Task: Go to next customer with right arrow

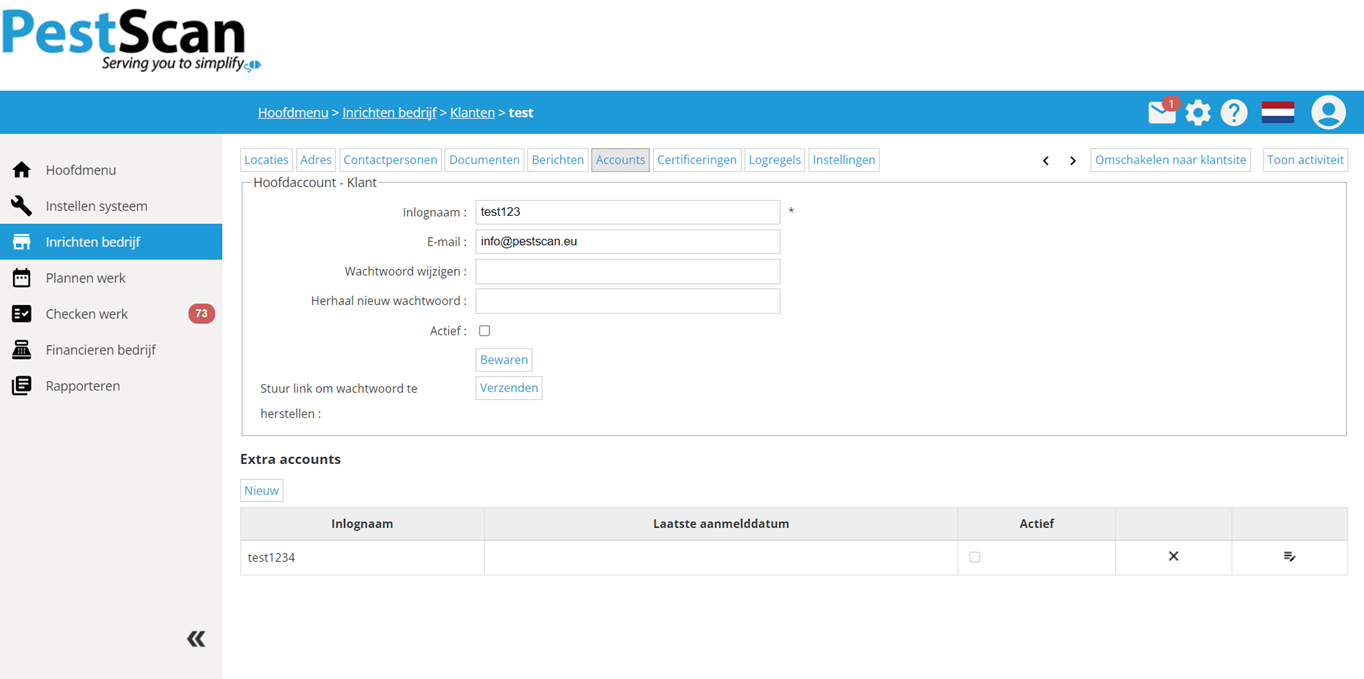Action: pyautogui.click(x=1073, y=160)
